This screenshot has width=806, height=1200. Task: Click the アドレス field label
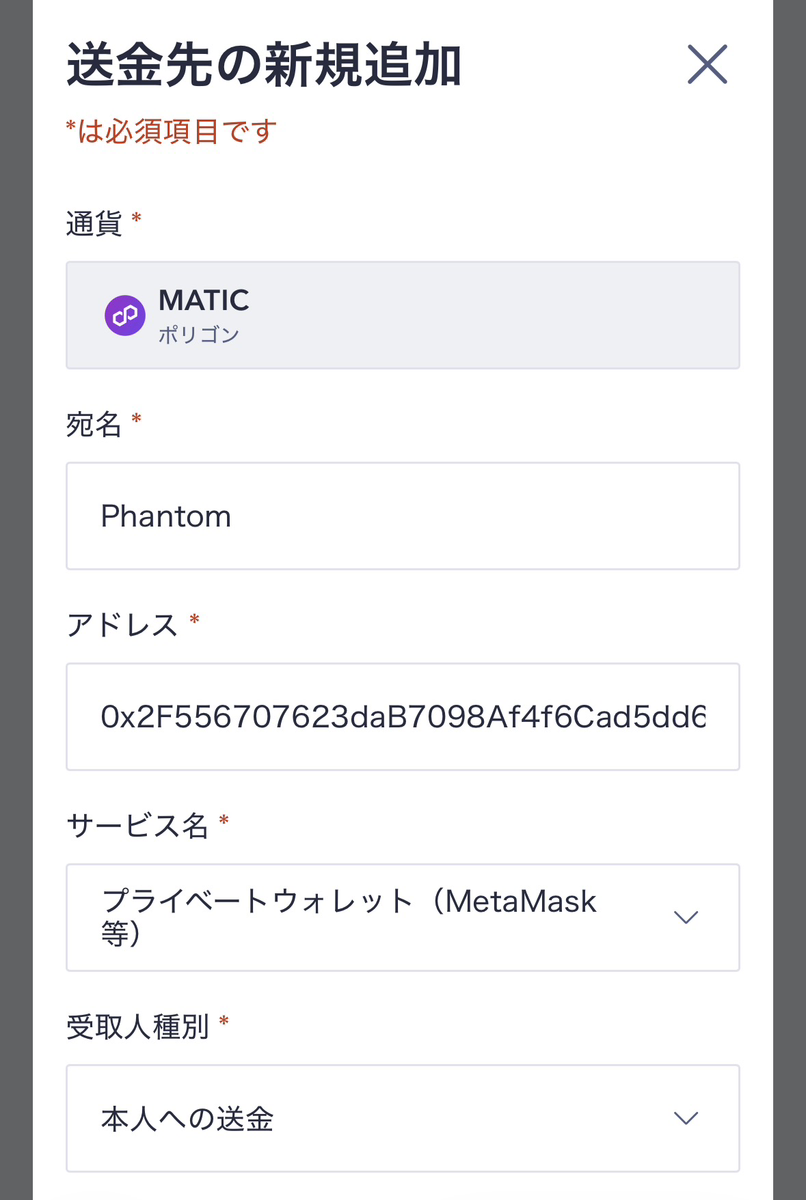point(122,625)
